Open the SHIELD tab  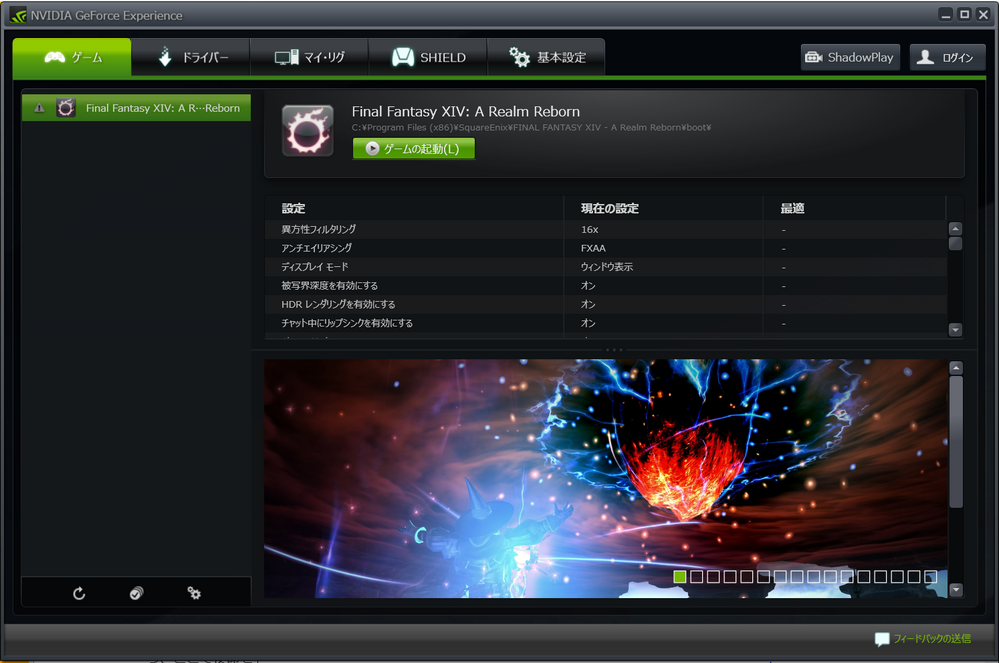click(x=428, y=58)
